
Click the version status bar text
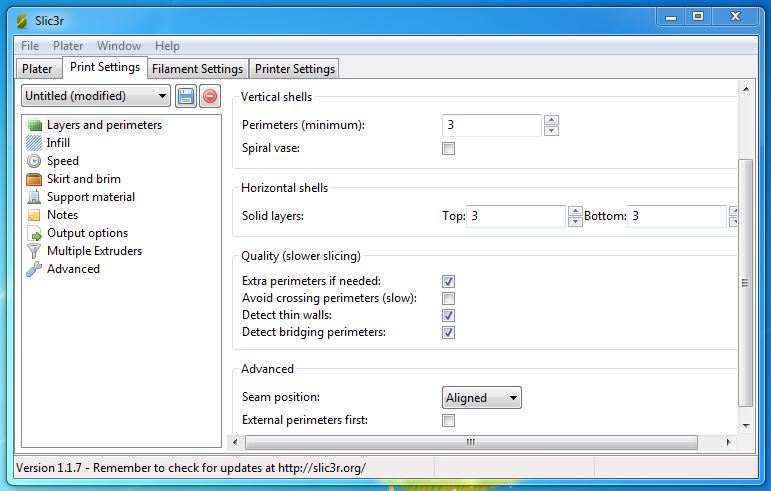pyautogui.click(x=191, y=468)
